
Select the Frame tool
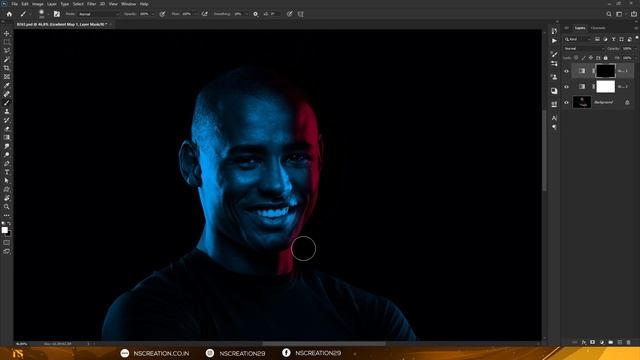[x=7, y=76]
